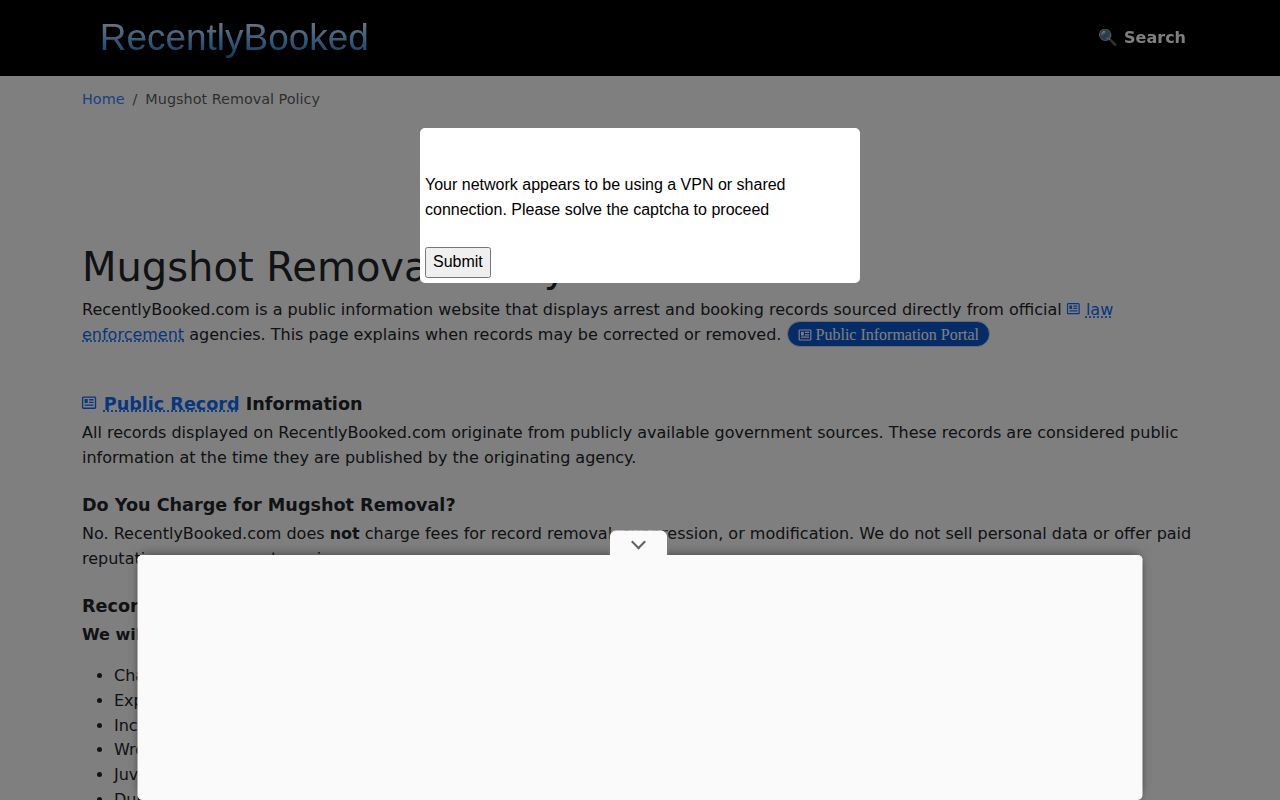
Task: Click the VPN captcha notice text
Action: pos(605,197)
